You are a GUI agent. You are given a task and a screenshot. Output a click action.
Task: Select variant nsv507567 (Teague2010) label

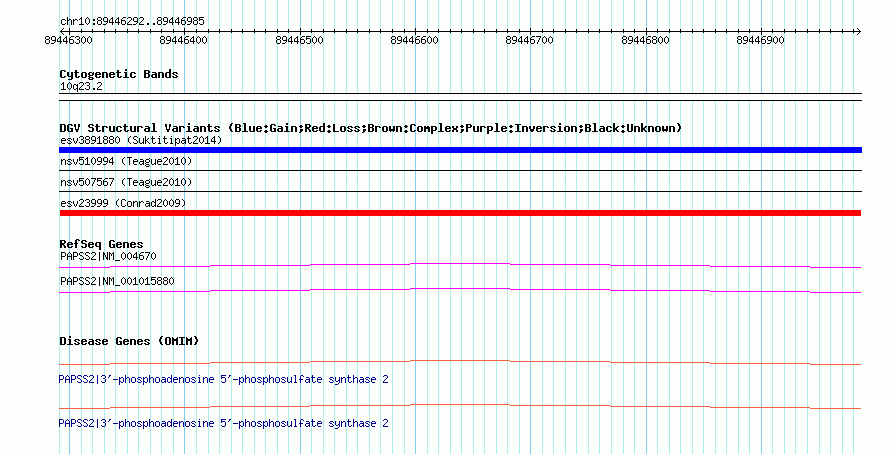(126, 182)
